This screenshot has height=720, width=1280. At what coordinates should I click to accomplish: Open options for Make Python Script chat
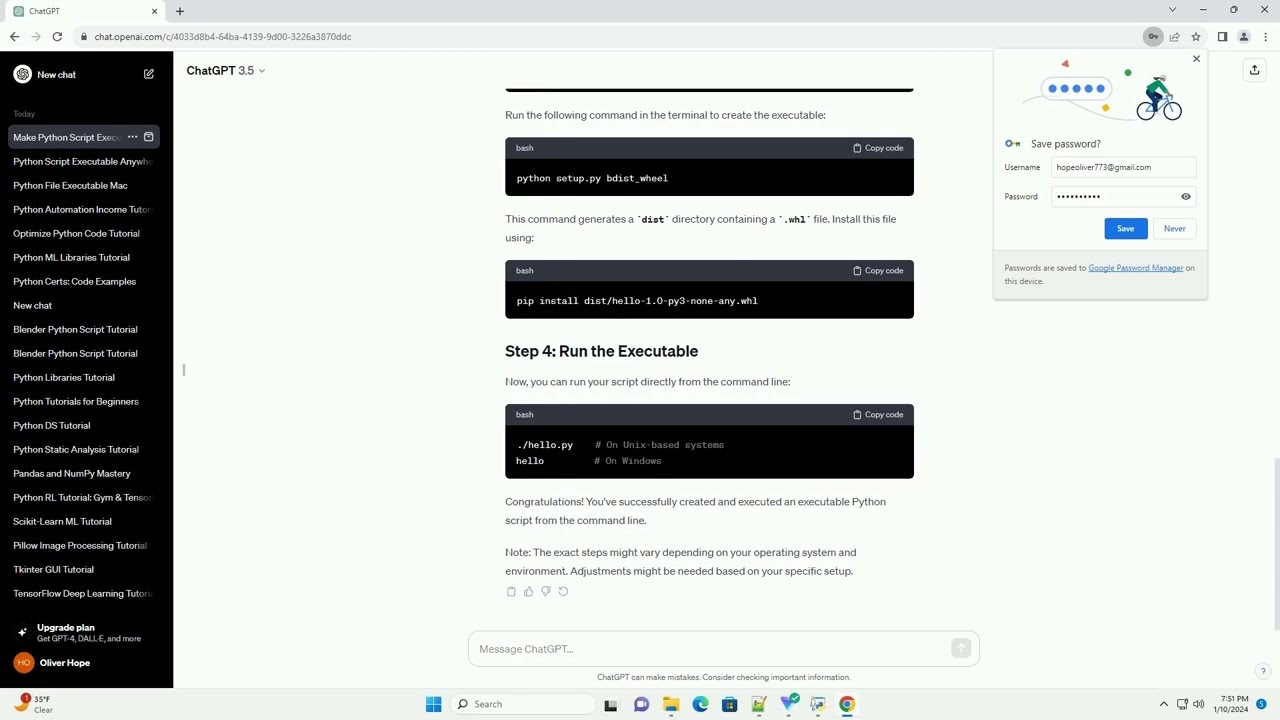[132, 137]
